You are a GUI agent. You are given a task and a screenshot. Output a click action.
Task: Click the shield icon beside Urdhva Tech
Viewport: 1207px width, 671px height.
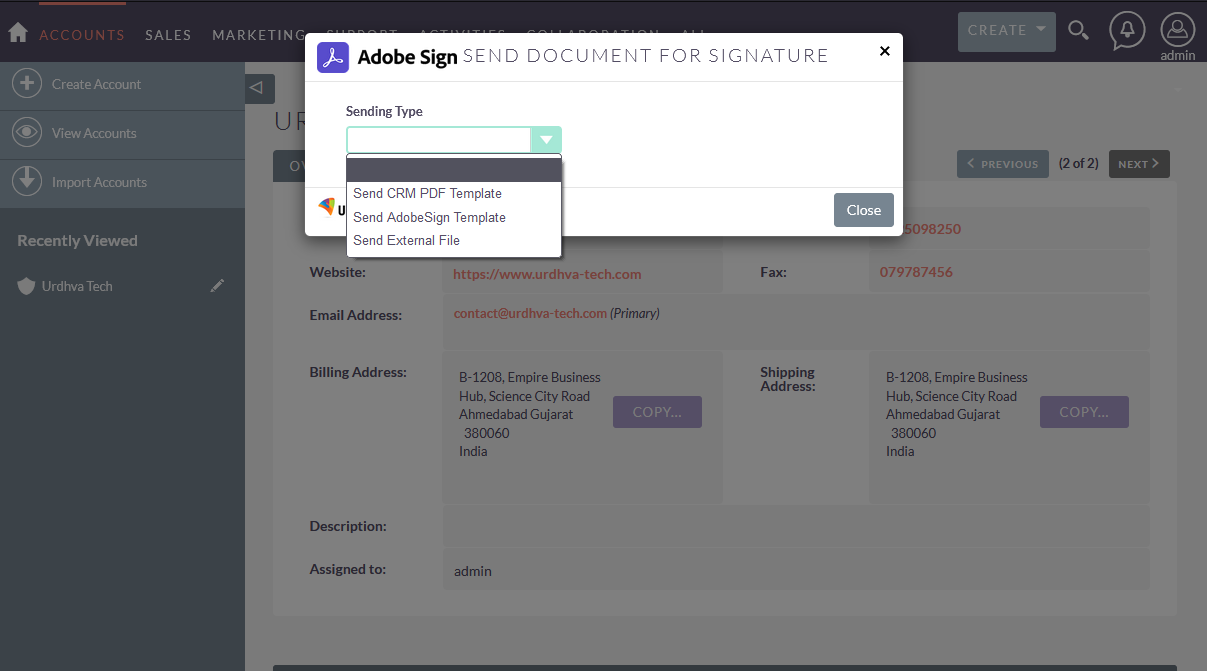tap(27, 286)
